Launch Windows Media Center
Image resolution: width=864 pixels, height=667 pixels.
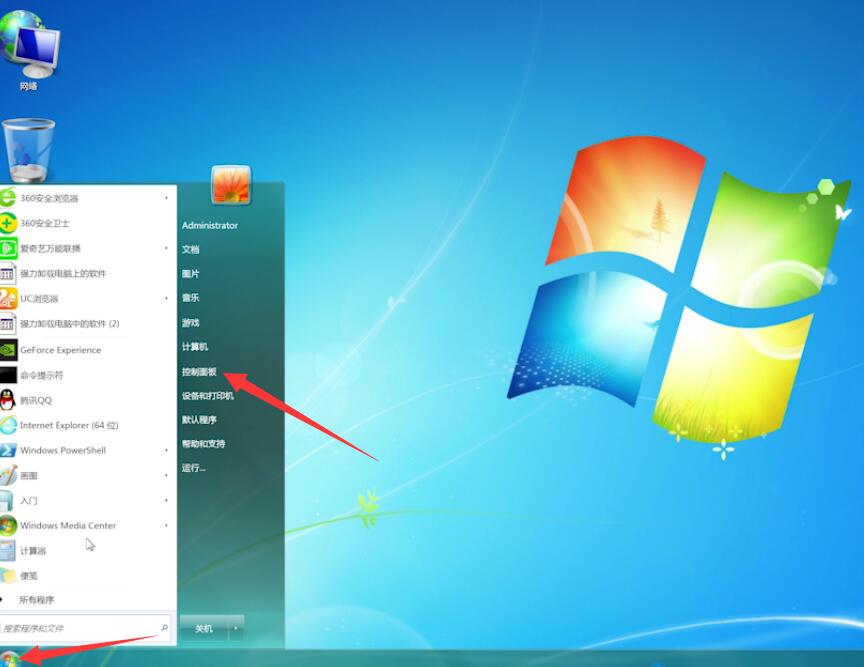(x=87, y=526)
